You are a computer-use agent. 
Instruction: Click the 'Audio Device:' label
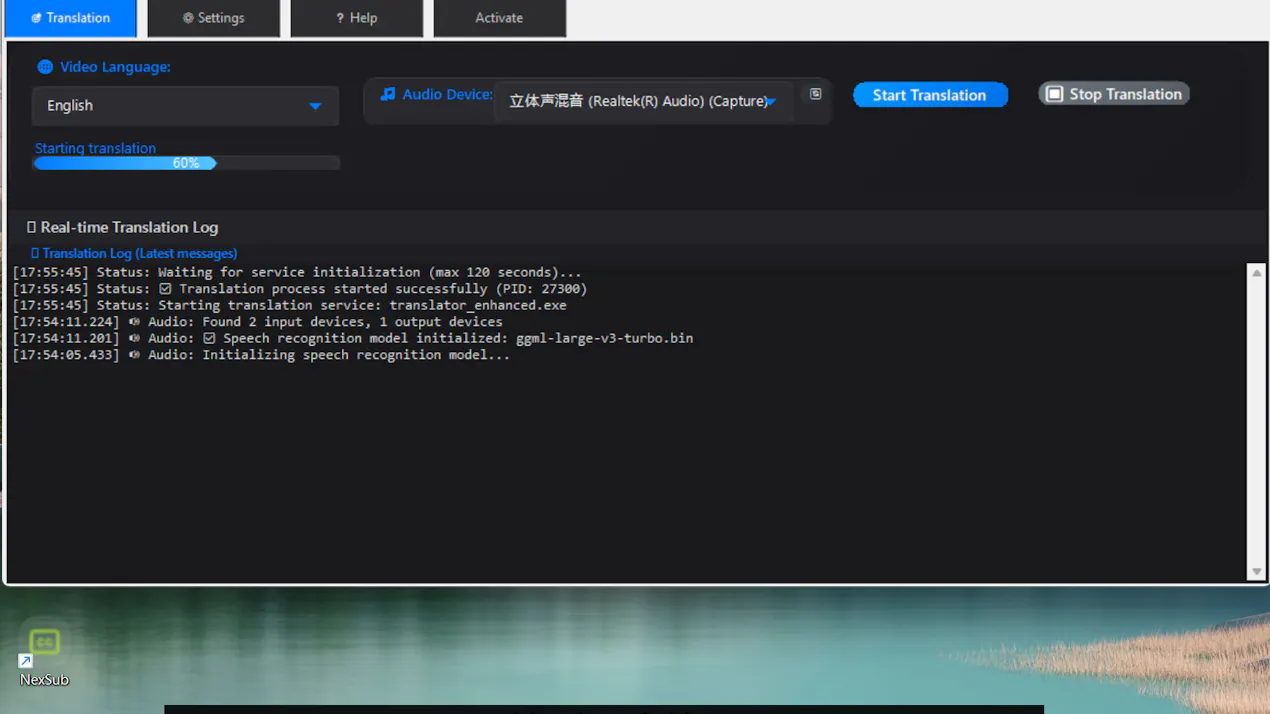click(x=447, y=94)
